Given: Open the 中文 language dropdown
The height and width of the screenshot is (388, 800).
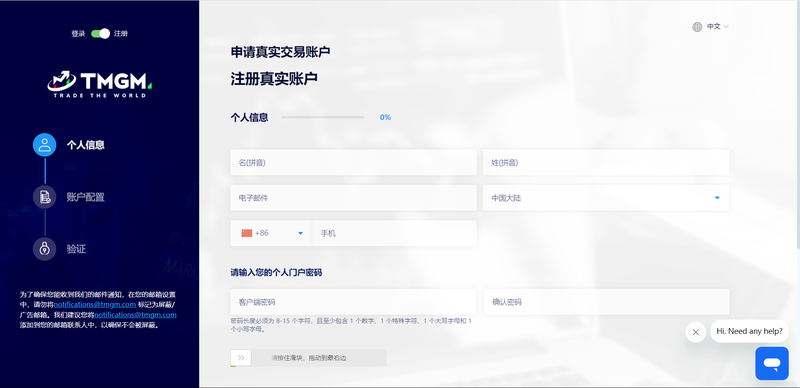Looking at the screenshot, I should (x=717, y=27).
